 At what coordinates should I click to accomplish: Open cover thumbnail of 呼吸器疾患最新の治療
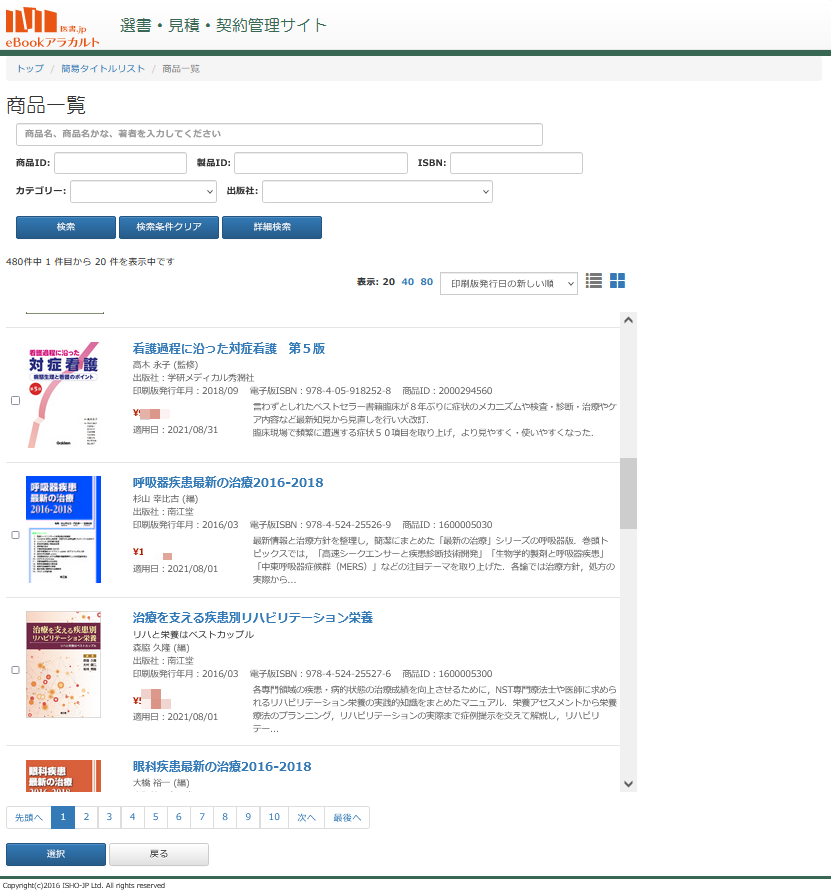click(x=63, y=529)
